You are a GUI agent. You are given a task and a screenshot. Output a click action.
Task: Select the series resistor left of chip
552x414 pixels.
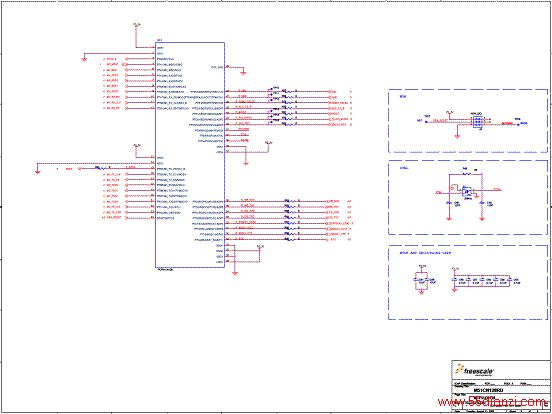click(101, 168)
